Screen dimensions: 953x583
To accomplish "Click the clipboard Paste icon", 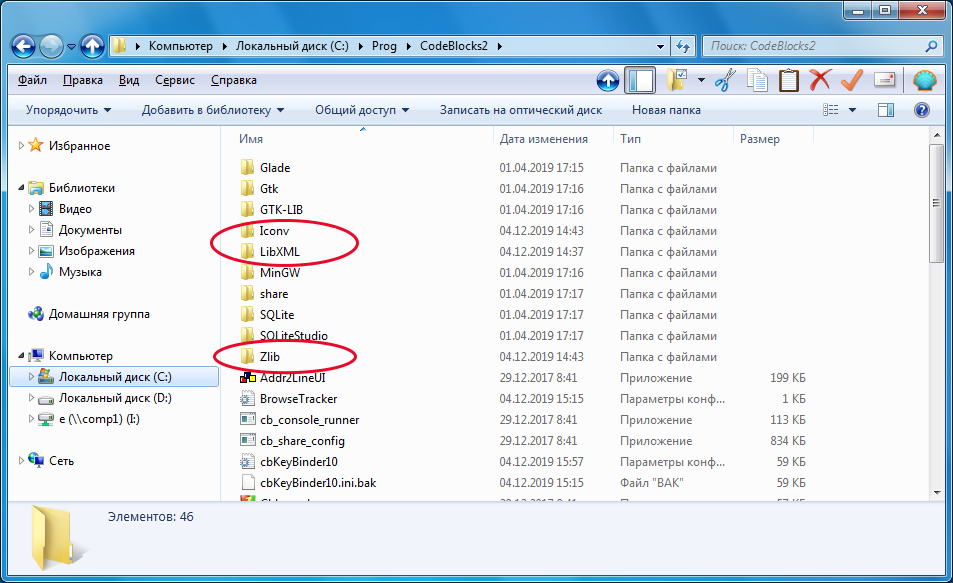I will click(789, 80).
